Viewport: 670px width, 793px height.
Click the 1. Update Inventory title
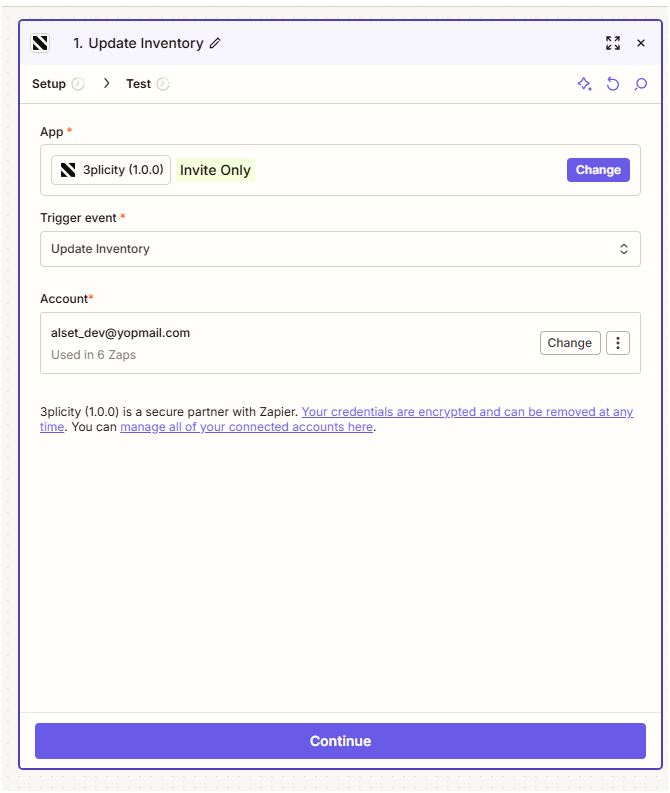click(138, 43)
